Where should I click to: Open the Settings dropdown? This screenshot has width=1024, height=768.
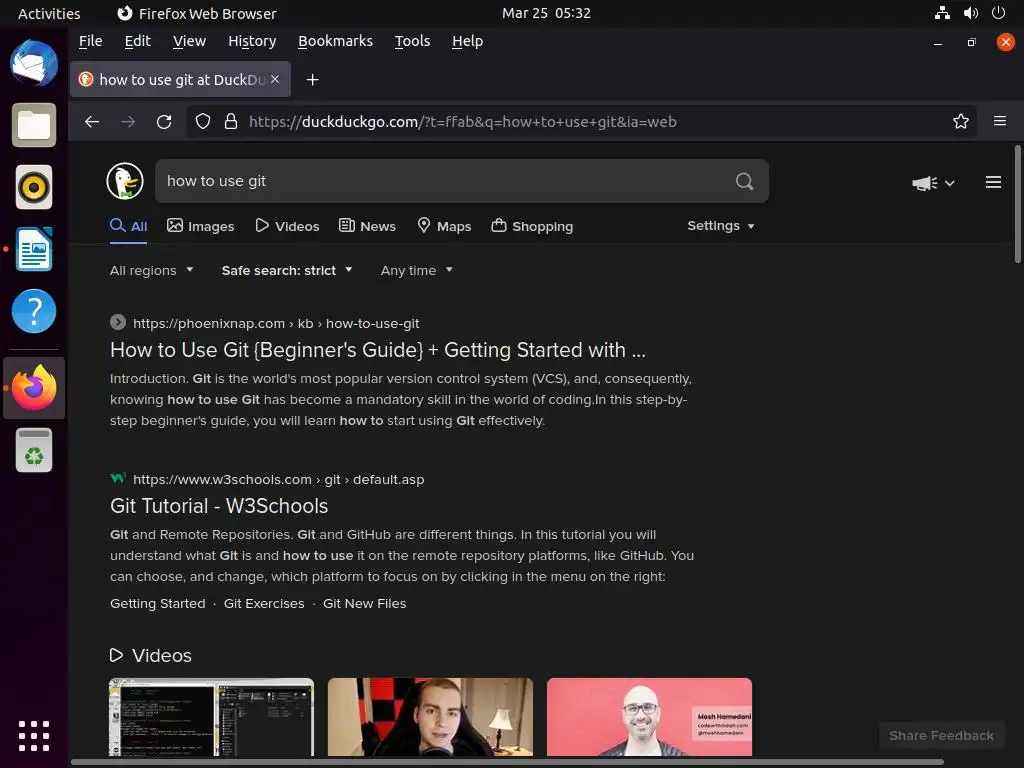click(720, 226)
